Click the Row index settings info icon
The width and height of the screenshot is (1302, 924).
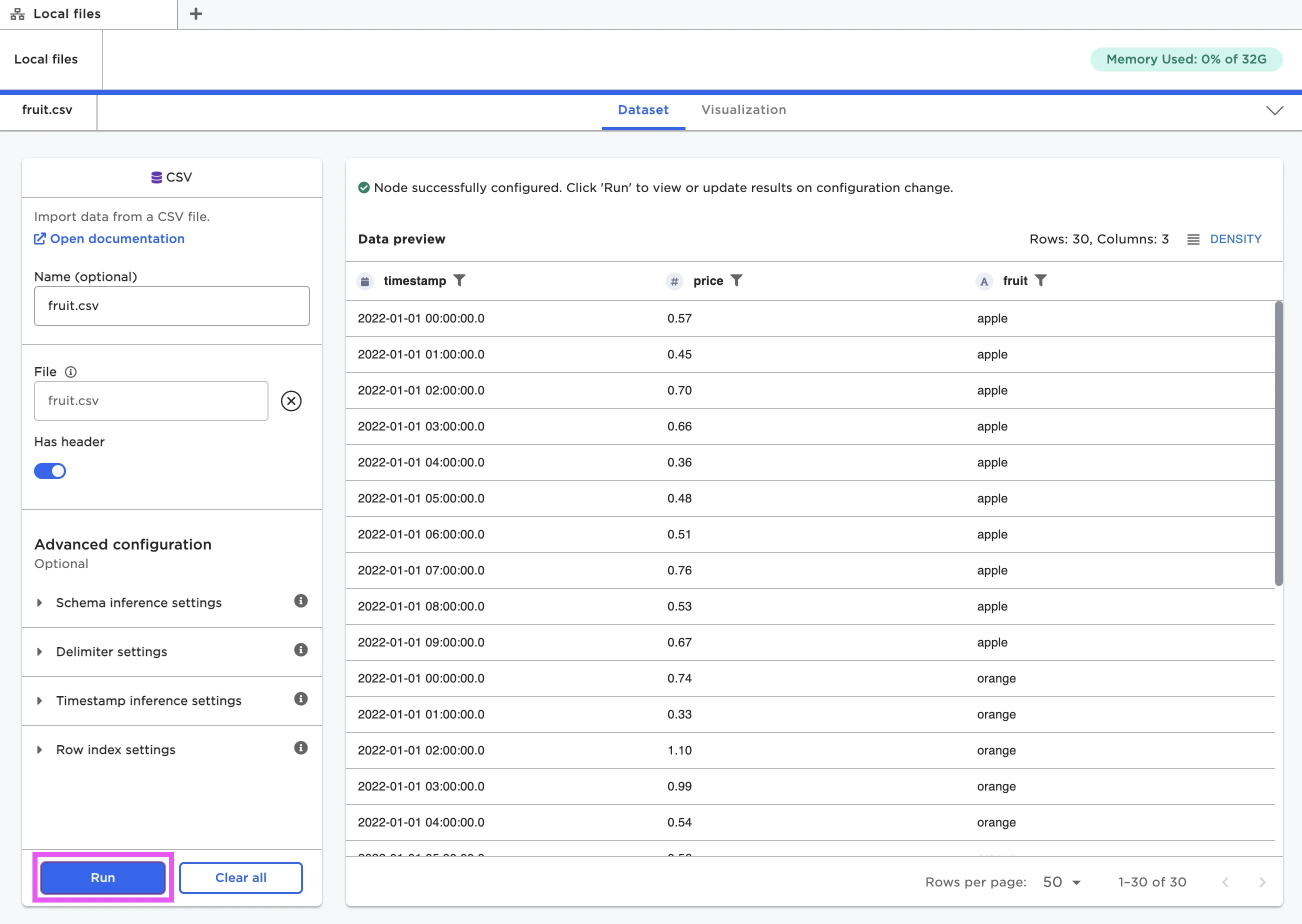pos(301,748)
